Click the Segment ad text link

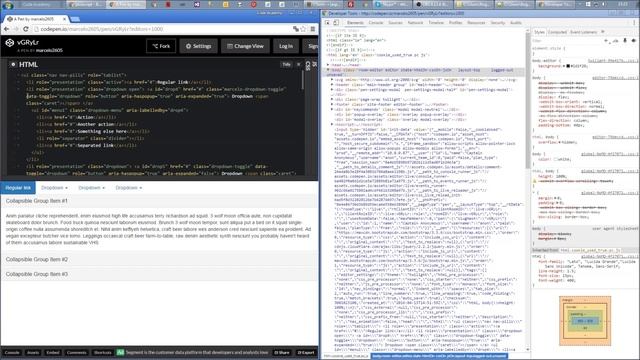click(x=197, y=352)
